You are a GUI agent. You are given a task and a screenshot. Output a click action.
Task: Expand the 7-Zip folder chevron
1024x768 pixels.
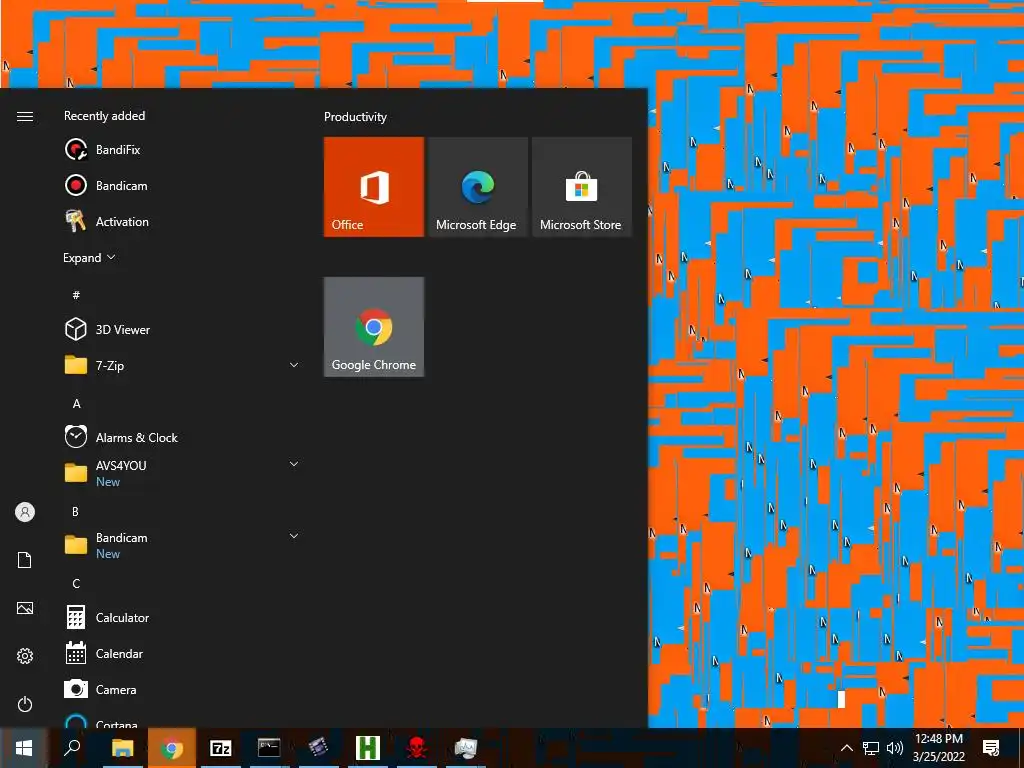coord(294,365)
